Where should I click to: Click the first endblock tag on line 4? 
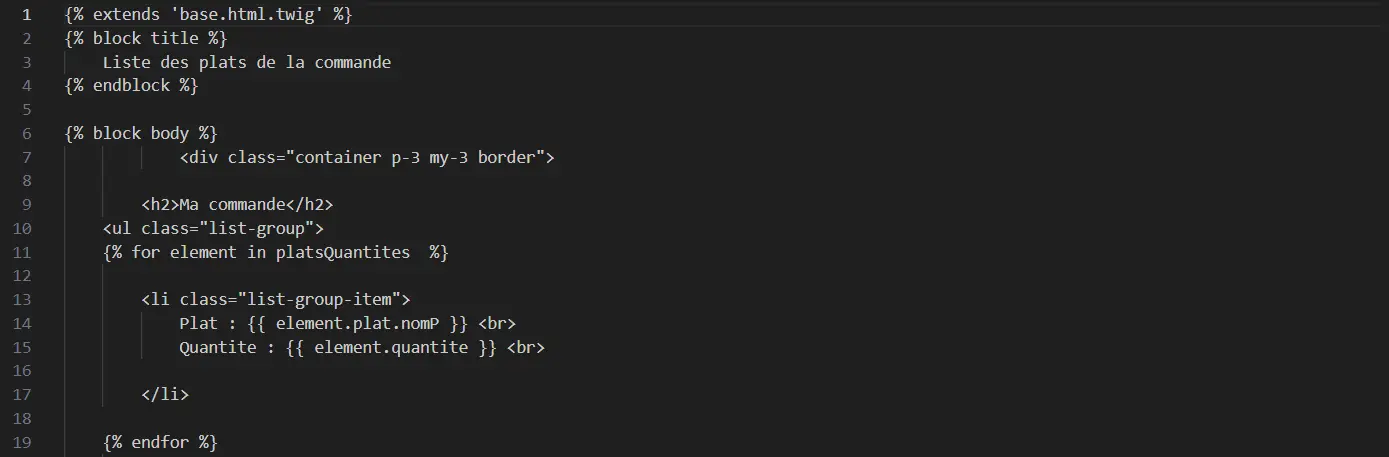(131, 86)
